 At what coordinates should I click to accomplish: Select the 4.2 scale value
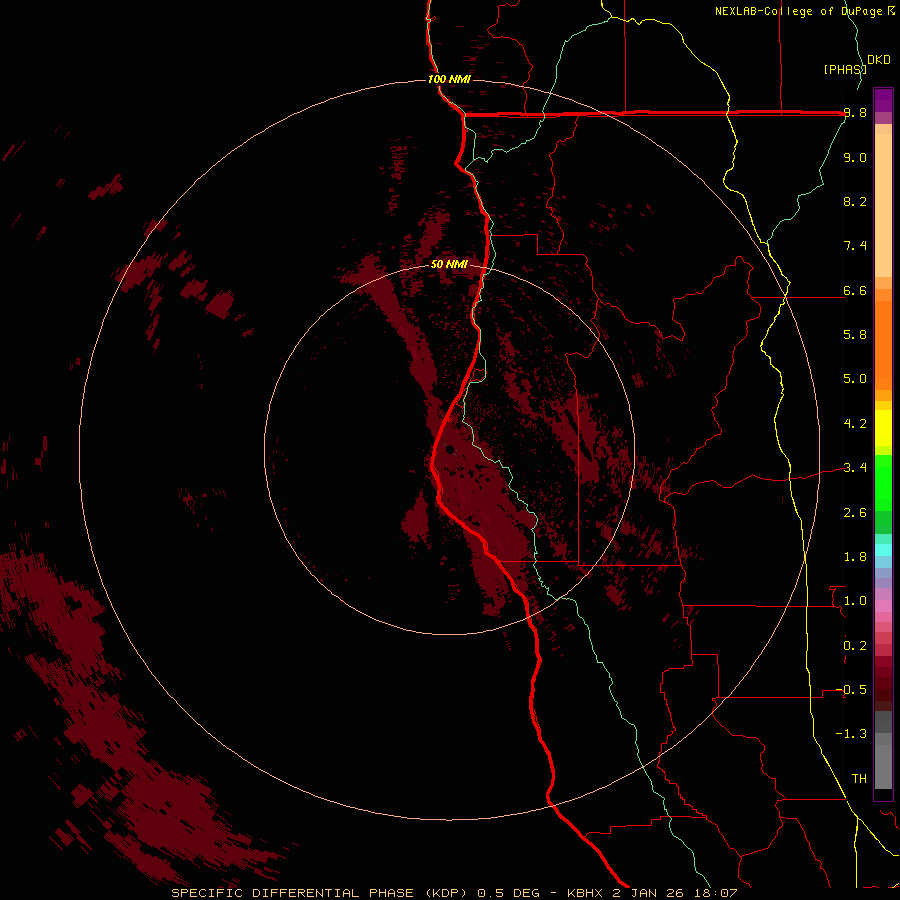point(855,424)
